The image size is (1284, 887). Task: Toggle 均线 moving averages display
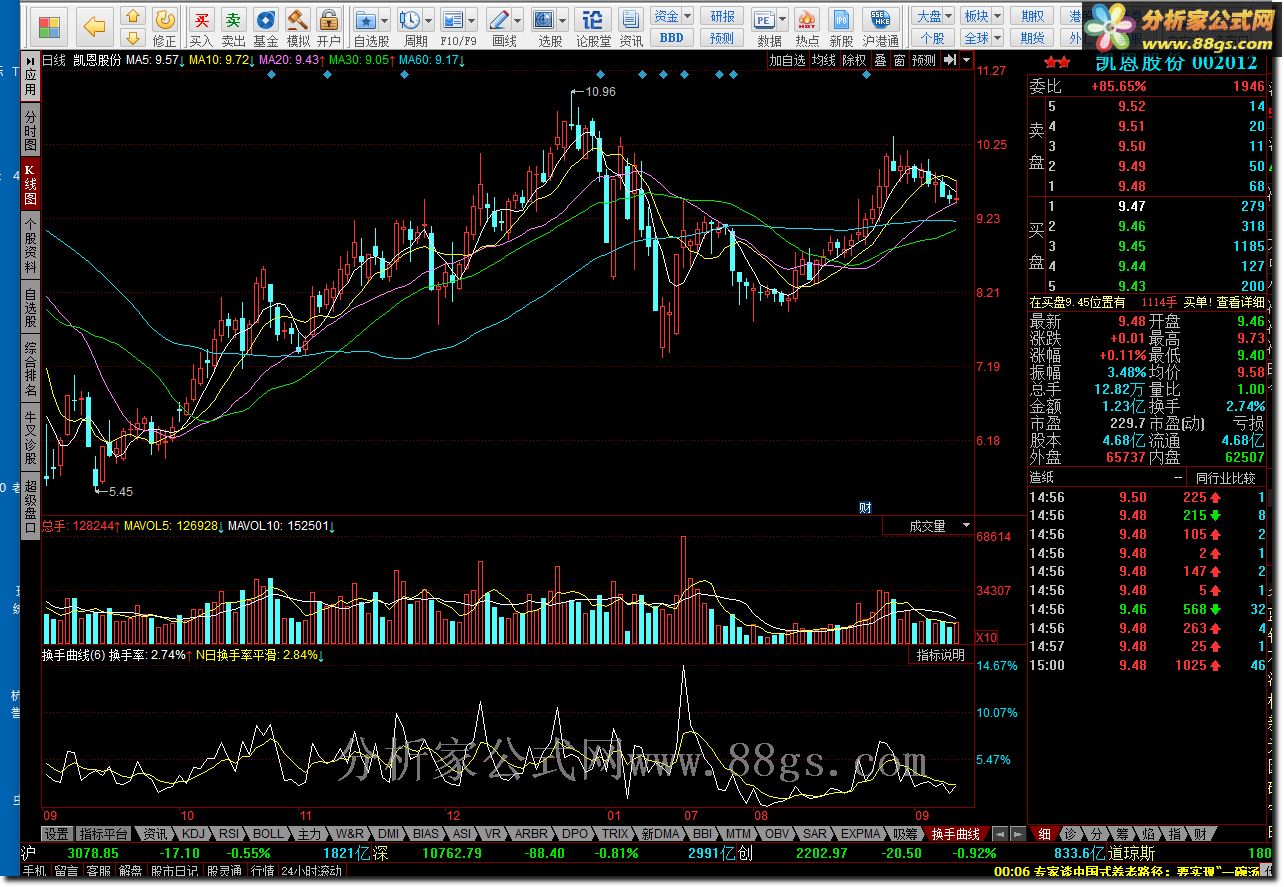[824, 60]
